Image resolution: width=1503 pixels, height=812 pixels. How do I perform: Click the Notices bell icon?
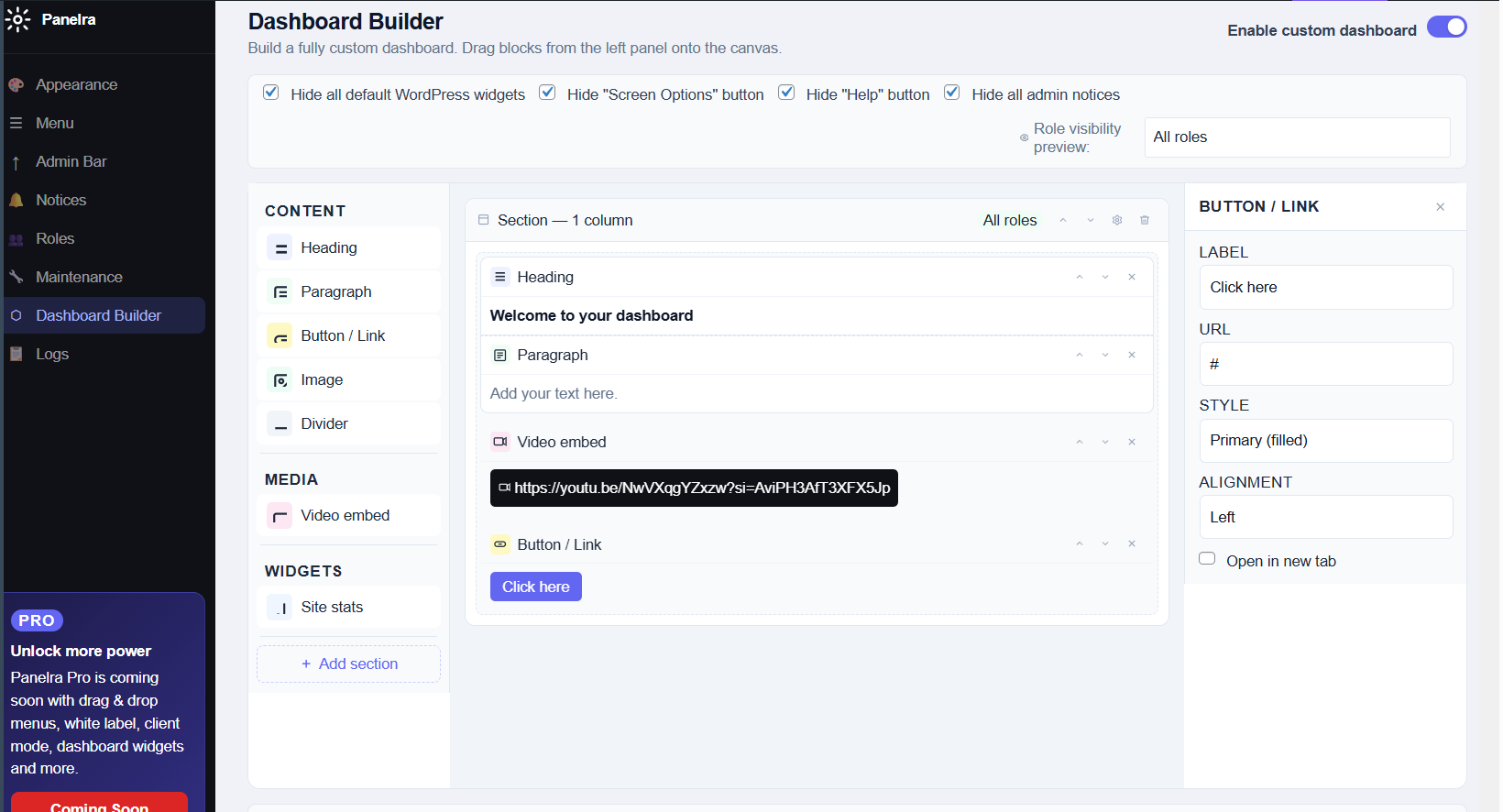[x=16, y=201]
